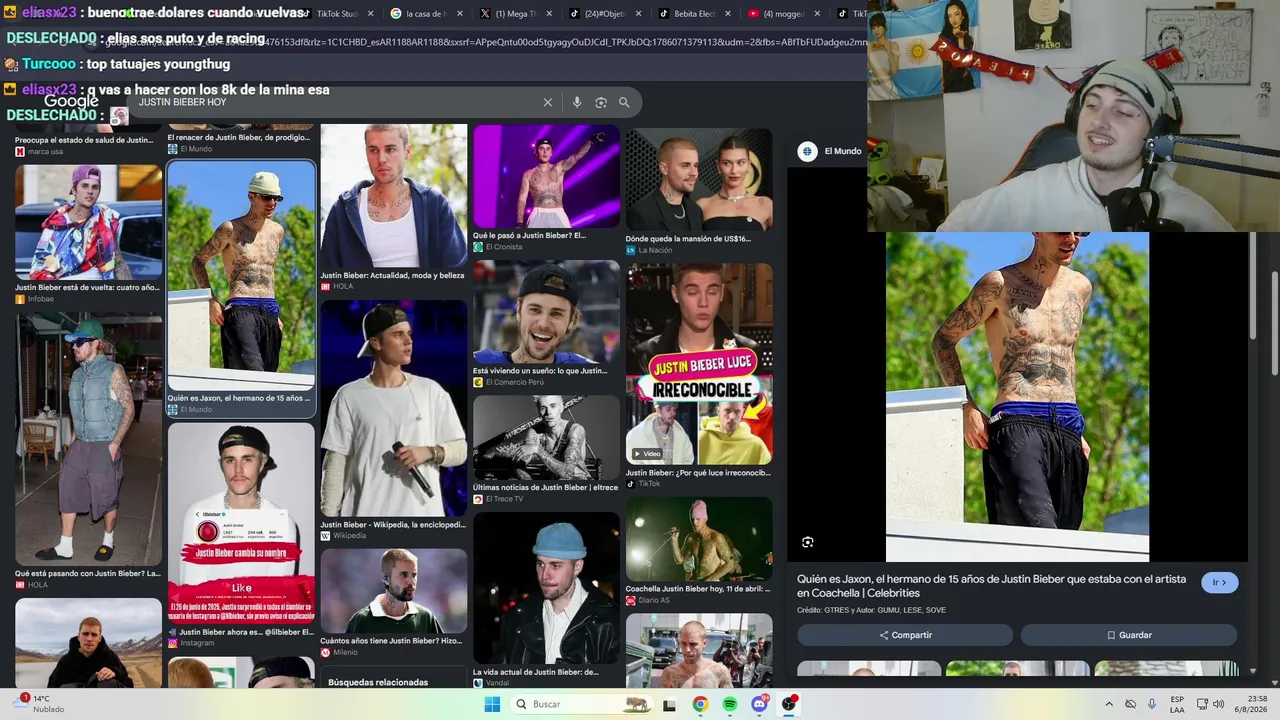Screen dimensions: 1280x720
Task: Click the 'Búsquedas relacionadas' heading
Action: coord(378,682)
